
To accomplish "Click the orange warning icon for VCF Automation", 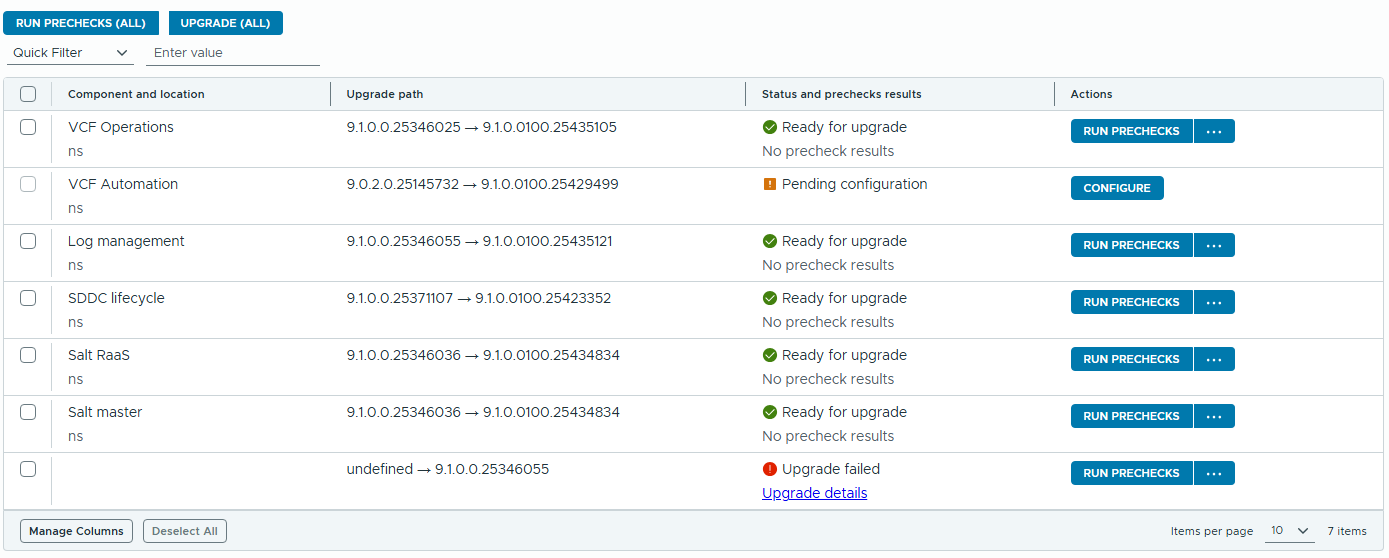I will pyautogui.click(x=770, y=184).
